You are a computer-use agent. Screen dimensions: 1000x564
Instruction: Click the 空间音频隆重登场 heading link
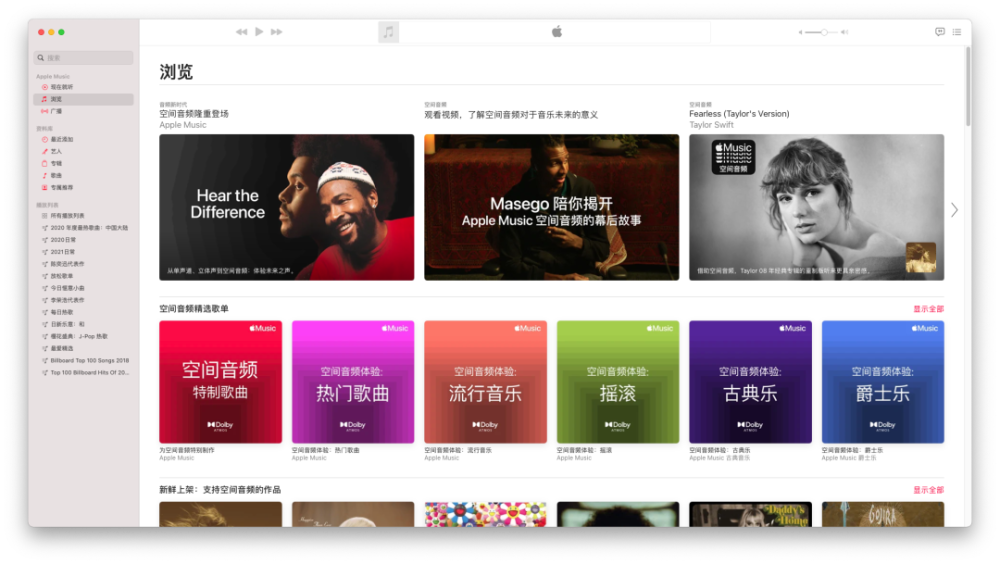coord(194,114)
